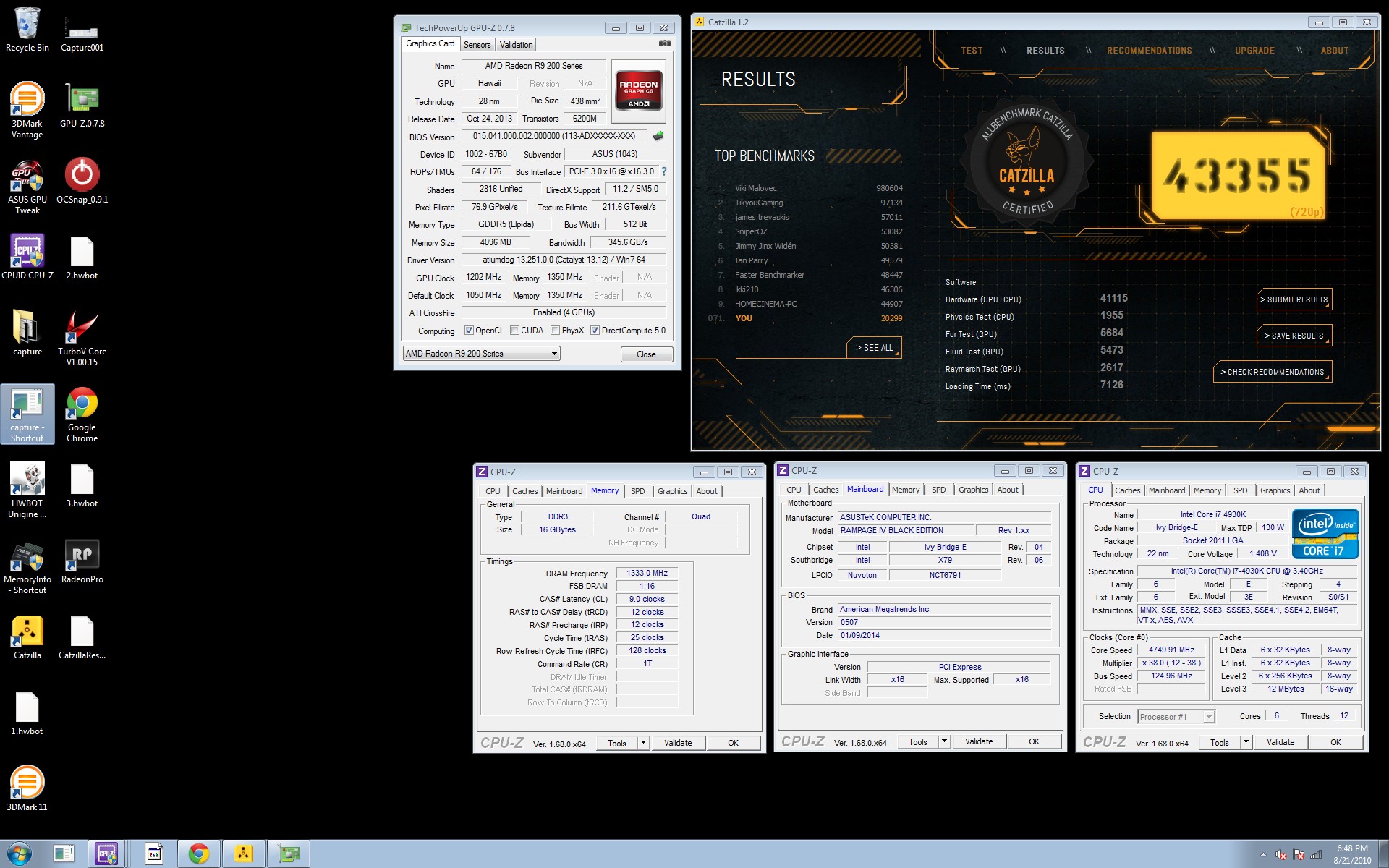Click OK in the Mainboard CPU-Z window
Screen dimensions: 1389x868
coord(1034,741)
